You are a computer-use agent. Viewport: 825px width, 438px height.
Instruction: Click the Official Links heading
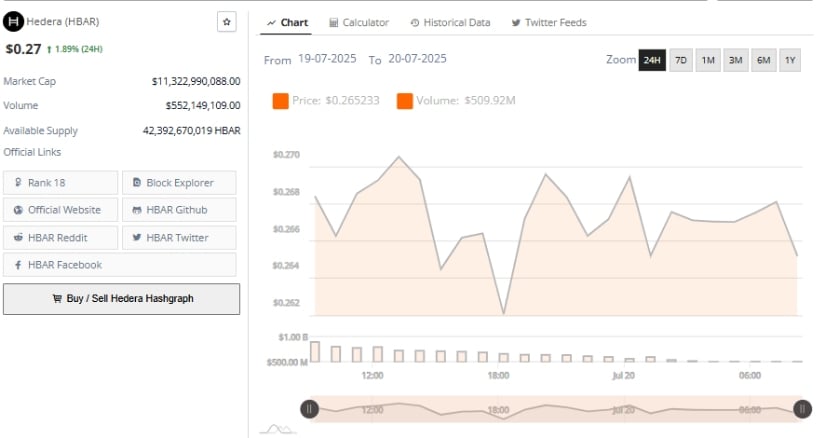click(32, 152)
